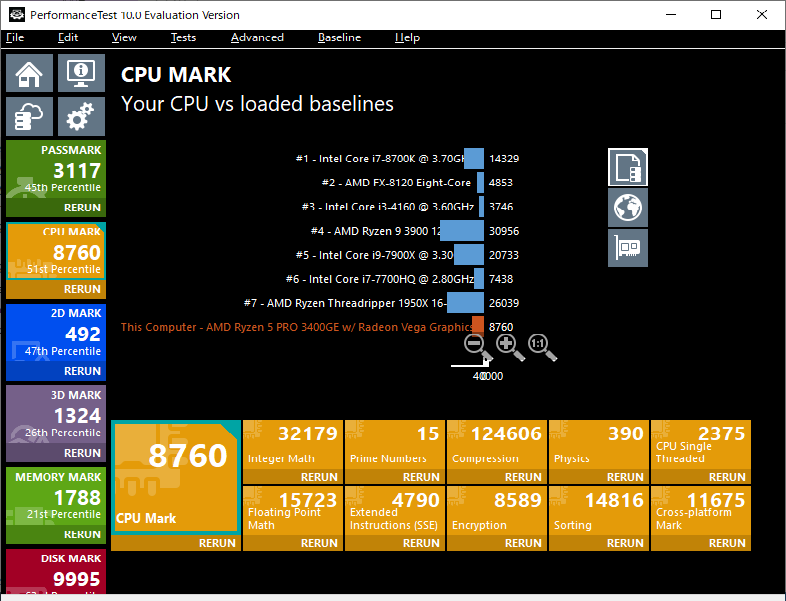The image size is (786, 601).
Task: Open the View menu
Action: pyautogui.click(x=124, y=38)
